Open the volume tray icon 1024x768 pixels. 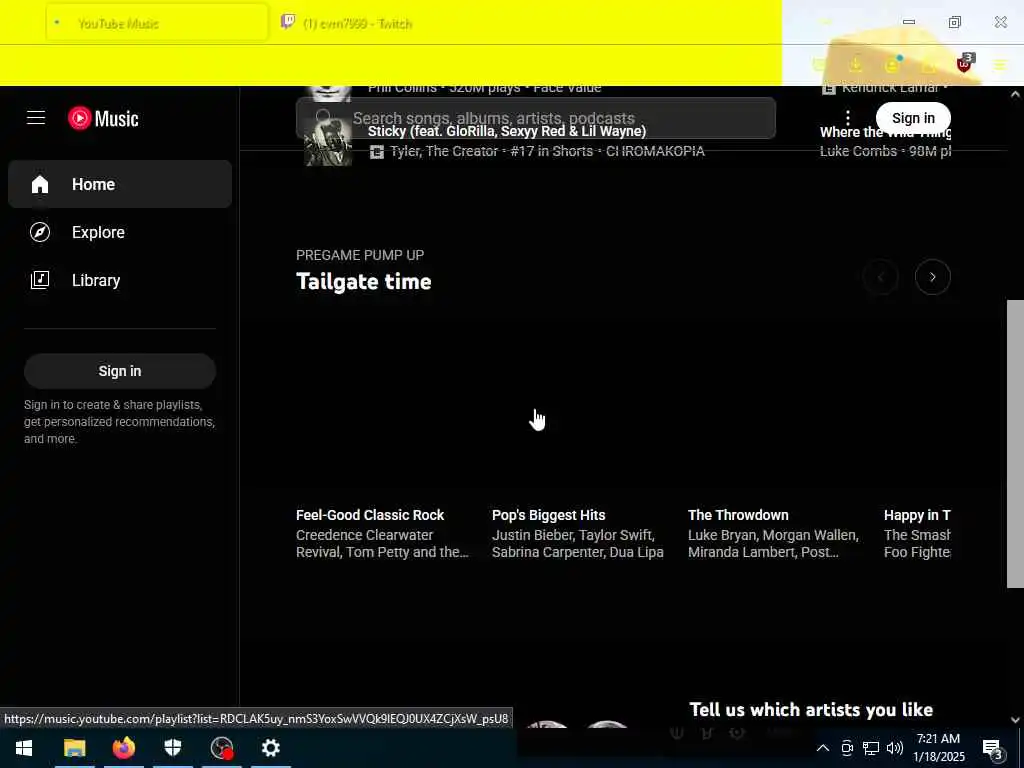[x=895, y=748]
